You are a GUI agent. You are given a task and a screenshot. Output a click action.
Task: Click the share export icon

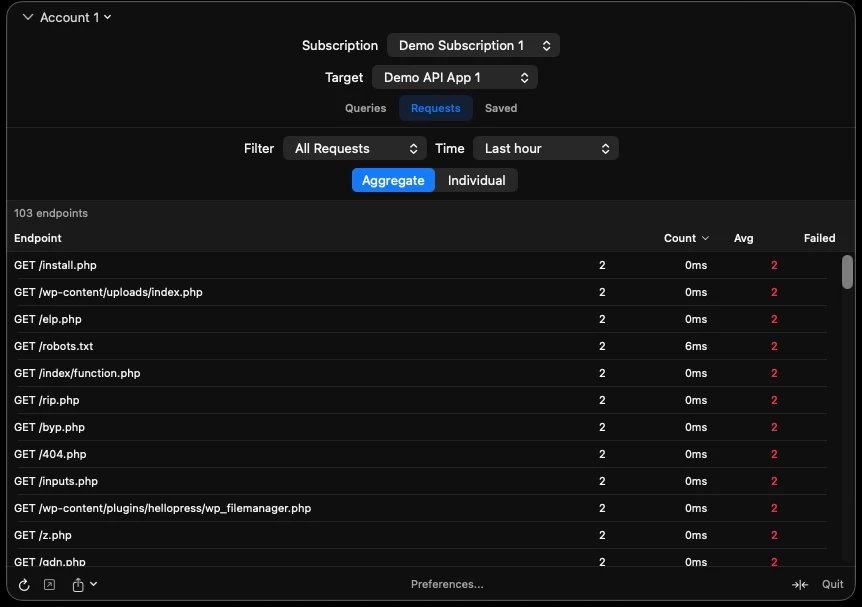click(79, 584)
